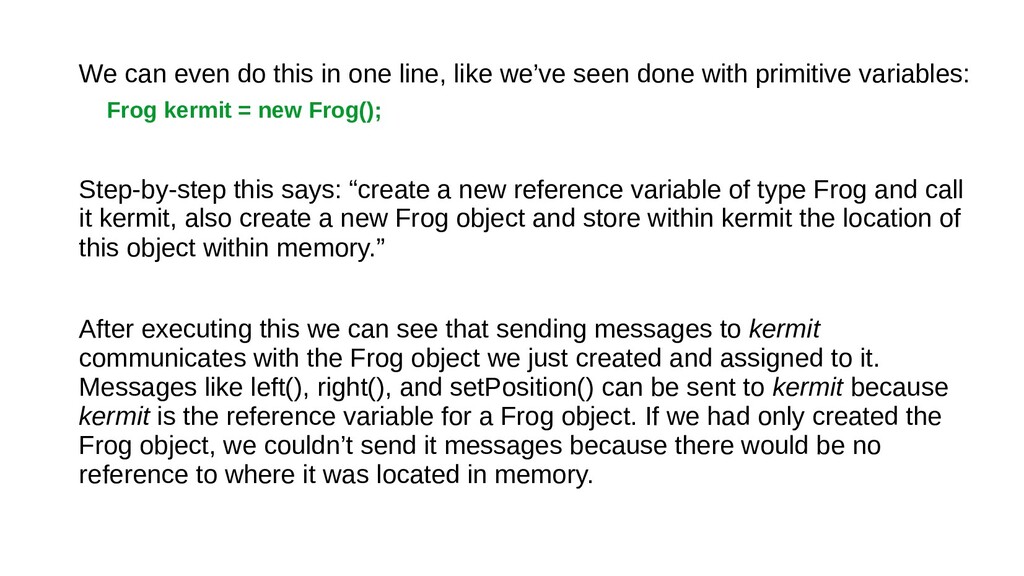Click the words "We can even" at the top
1024x576 pixels.
155,74
